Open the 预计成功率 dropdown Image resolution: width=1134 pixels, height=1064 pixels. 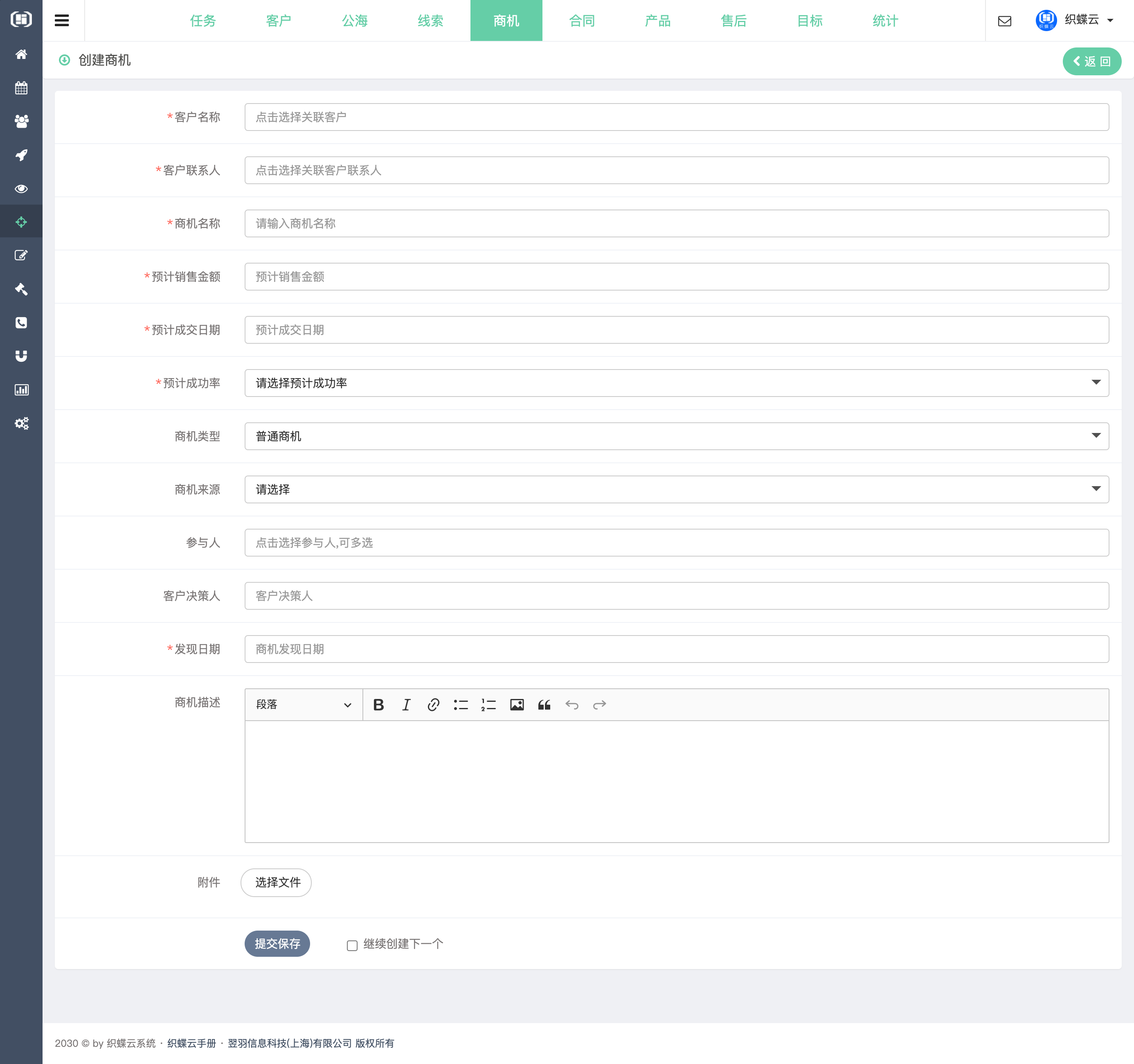point(676,383)
